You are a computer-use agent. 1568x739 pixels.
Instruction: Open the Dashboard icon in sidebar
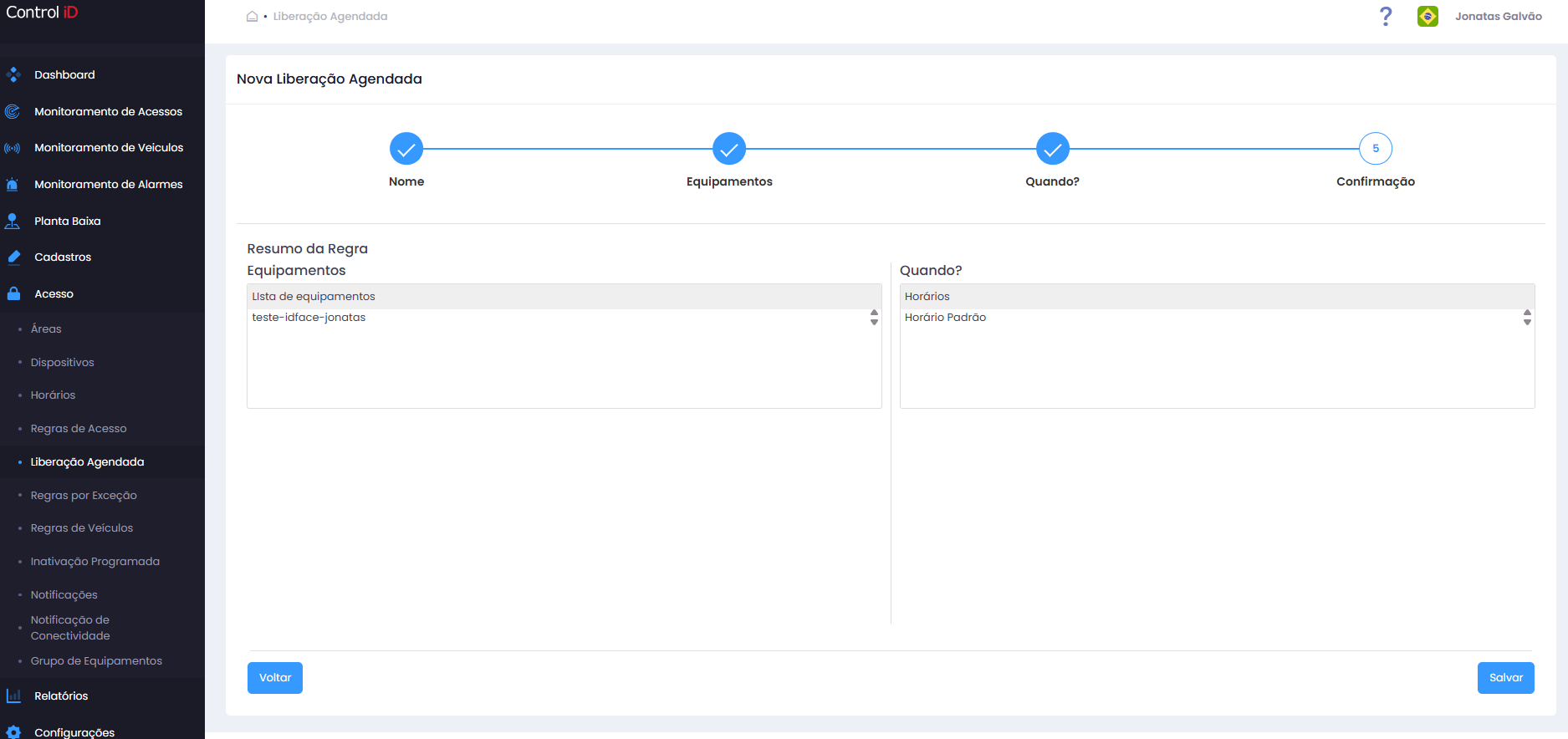click(x=13, y=74)
